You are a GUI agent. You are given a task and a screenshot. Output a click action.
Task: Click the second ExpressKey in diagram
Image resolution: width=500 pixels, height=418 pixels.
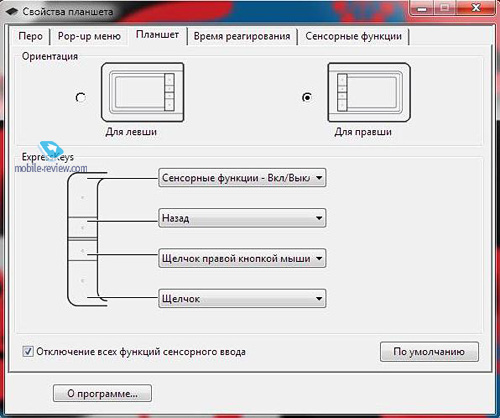pyautogui.click(x=82, y=228)
